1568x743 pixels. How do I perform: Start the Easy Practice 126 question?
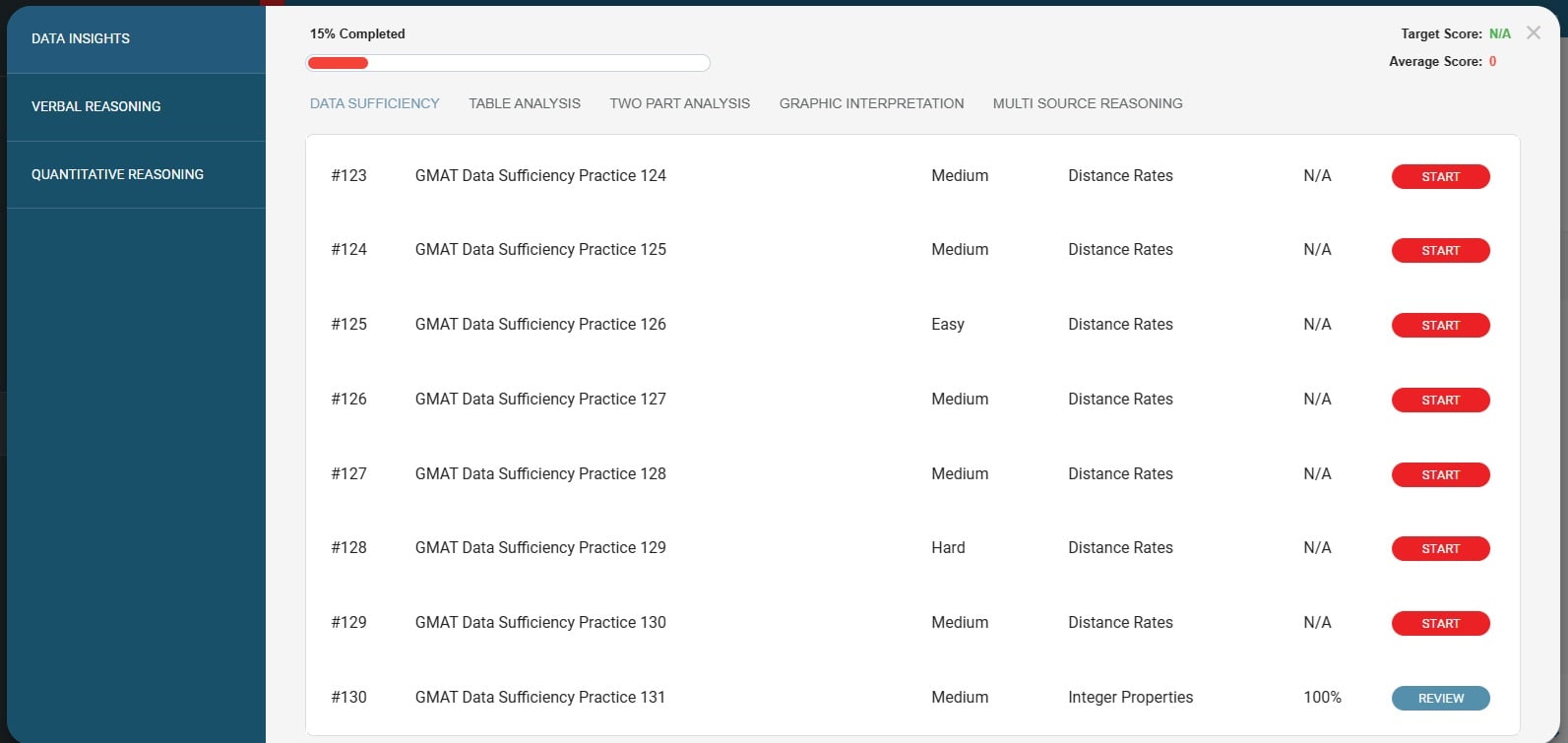[x=1439, y=326]
